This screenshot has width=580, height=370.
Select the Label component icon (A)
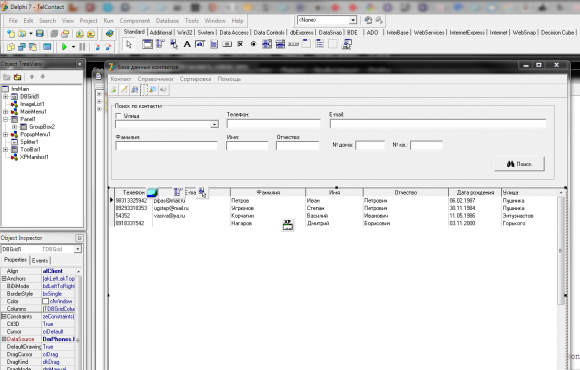pyautogui.click(x=187, y=44)
